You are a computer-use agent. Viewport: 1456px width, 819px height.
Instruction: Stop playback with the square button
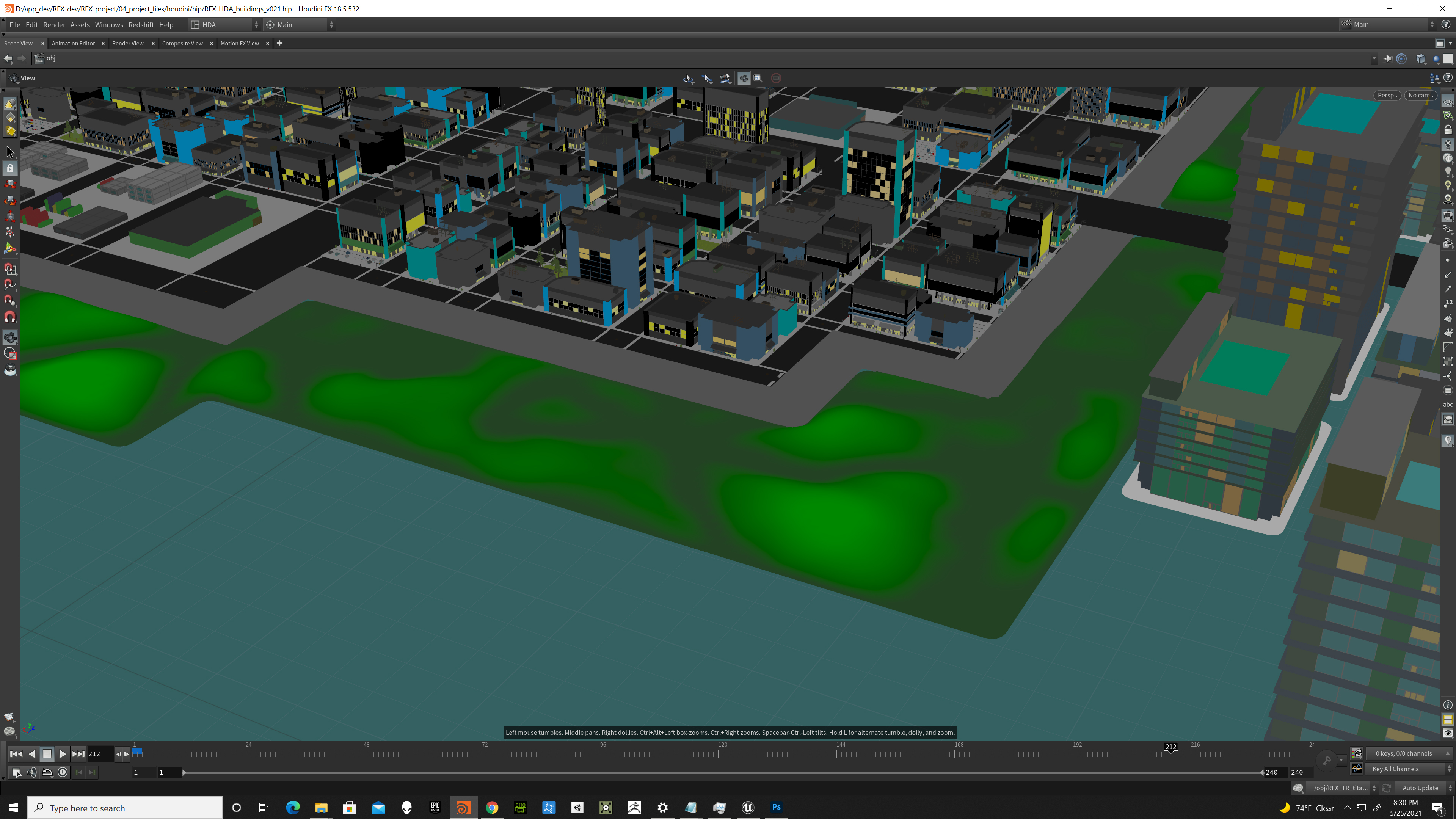[x=47, y=753]
